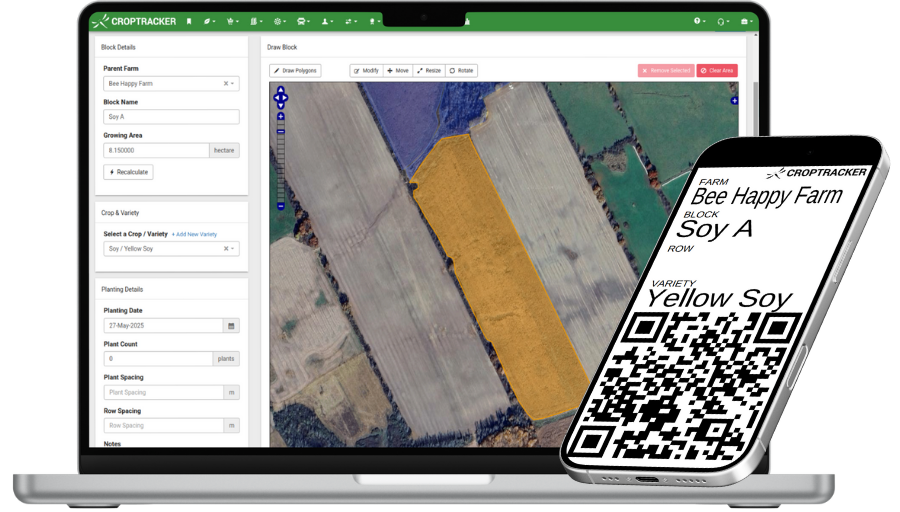The image size is (900, 512).
Task: Click 'Yellow Soy' variety text on the phone
Action: (719, 298)
